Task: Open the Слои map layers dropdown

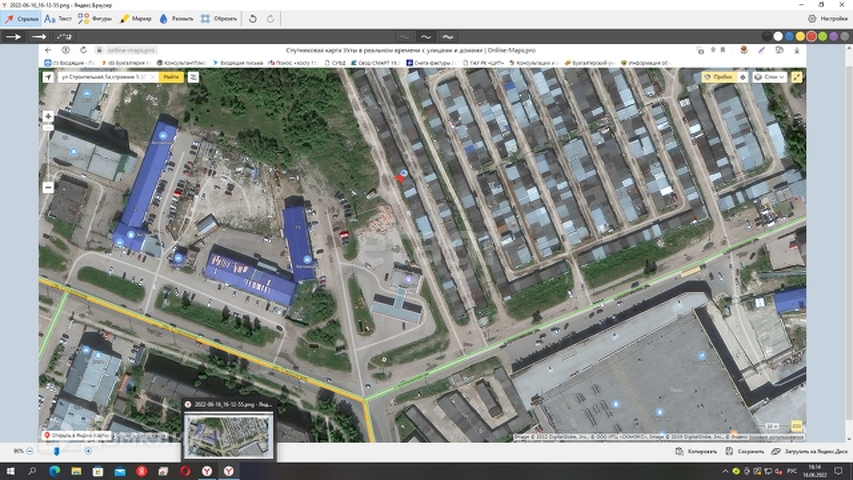Action: pos(770,76)
